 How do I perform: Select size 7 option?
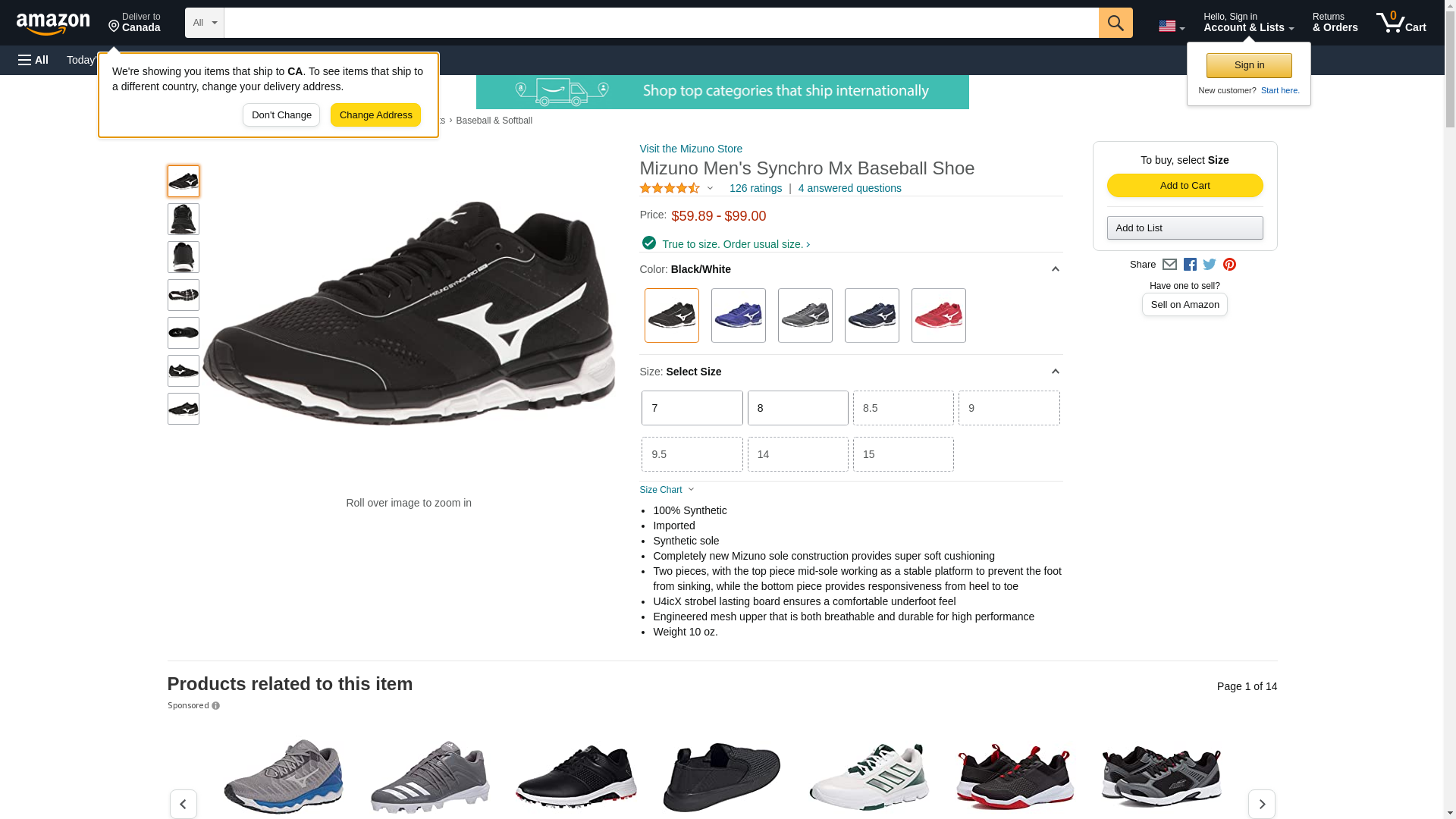point(692,408)
